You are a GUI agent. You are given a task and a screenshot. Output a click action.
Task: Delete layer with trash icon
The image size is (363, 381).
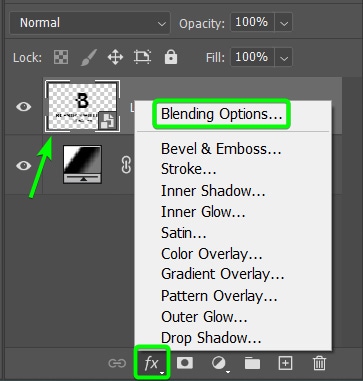tap(319, 363)
